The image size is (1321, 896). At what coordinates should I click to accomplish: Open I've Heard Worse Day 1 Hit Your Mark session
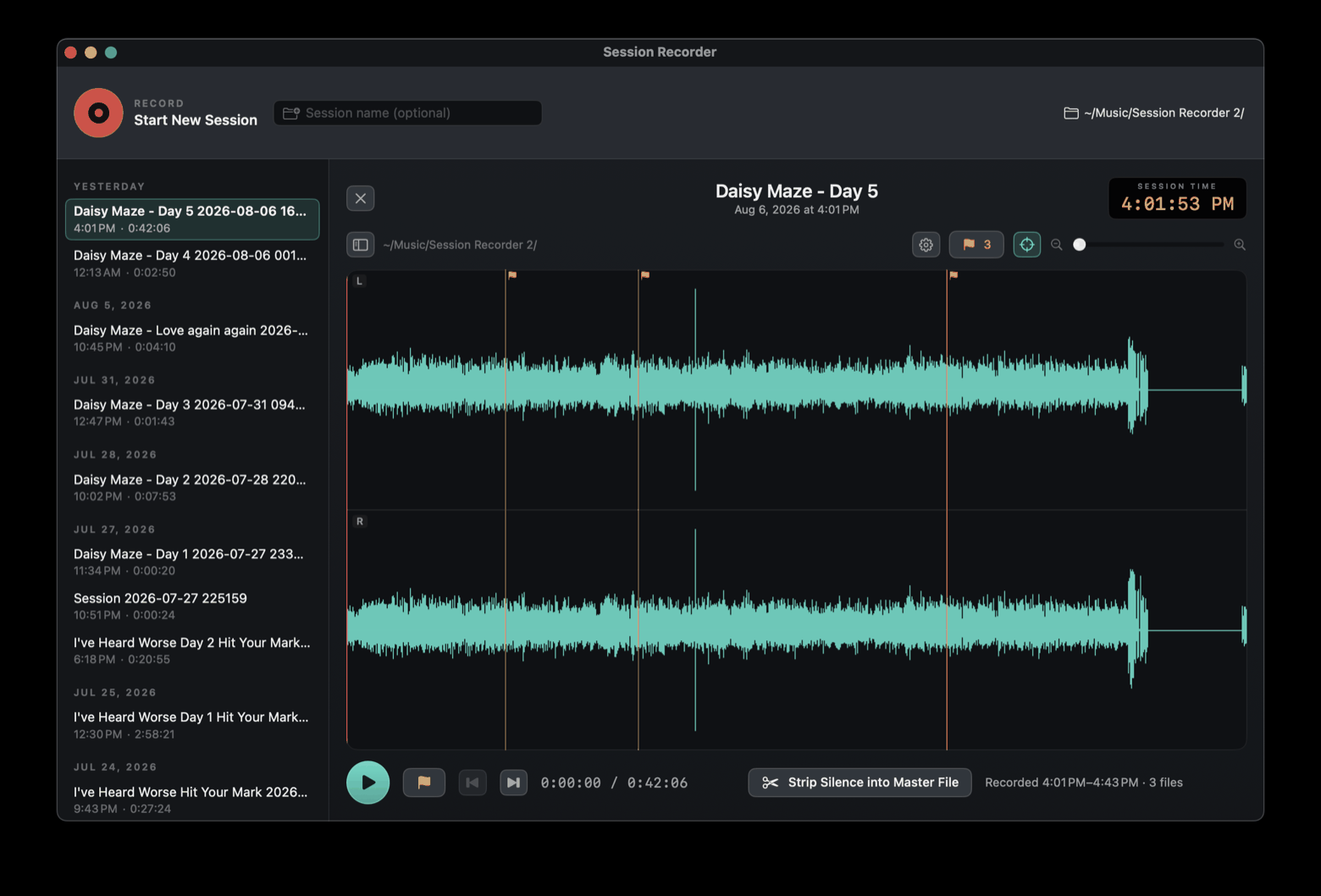point(192,725)
